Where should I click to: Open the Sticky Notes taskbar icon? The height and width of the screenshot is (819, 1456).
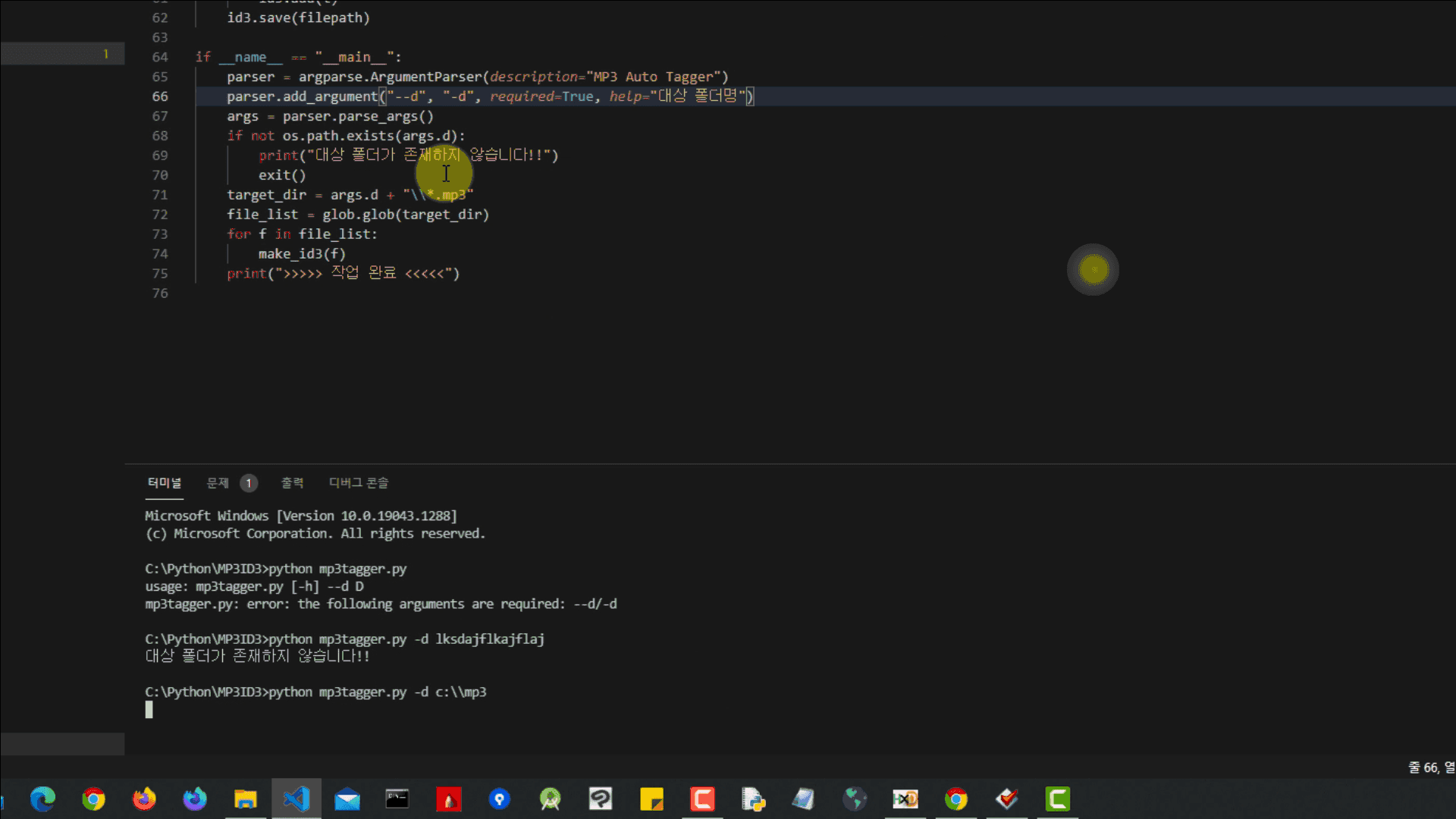point(651,799)
